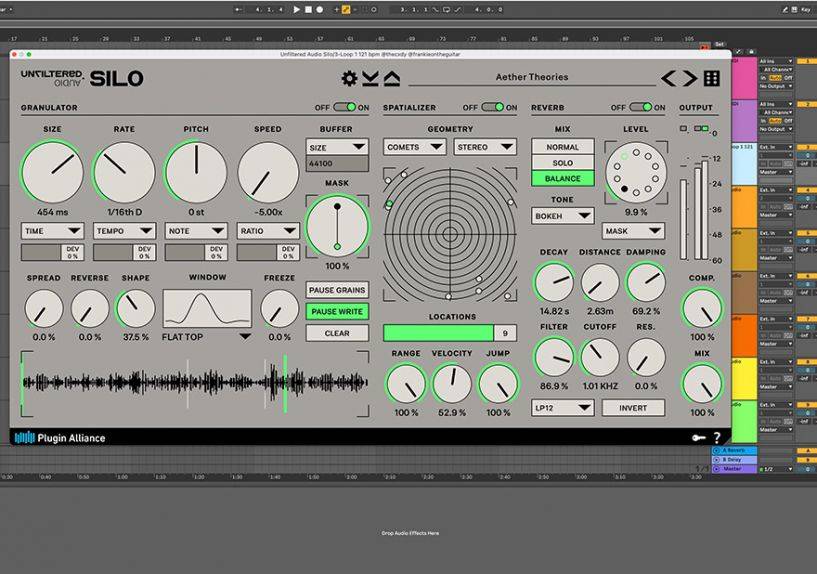Toggle the Reverb on/off switch
This screenshot has width=817, height=574.
point(640,107)
